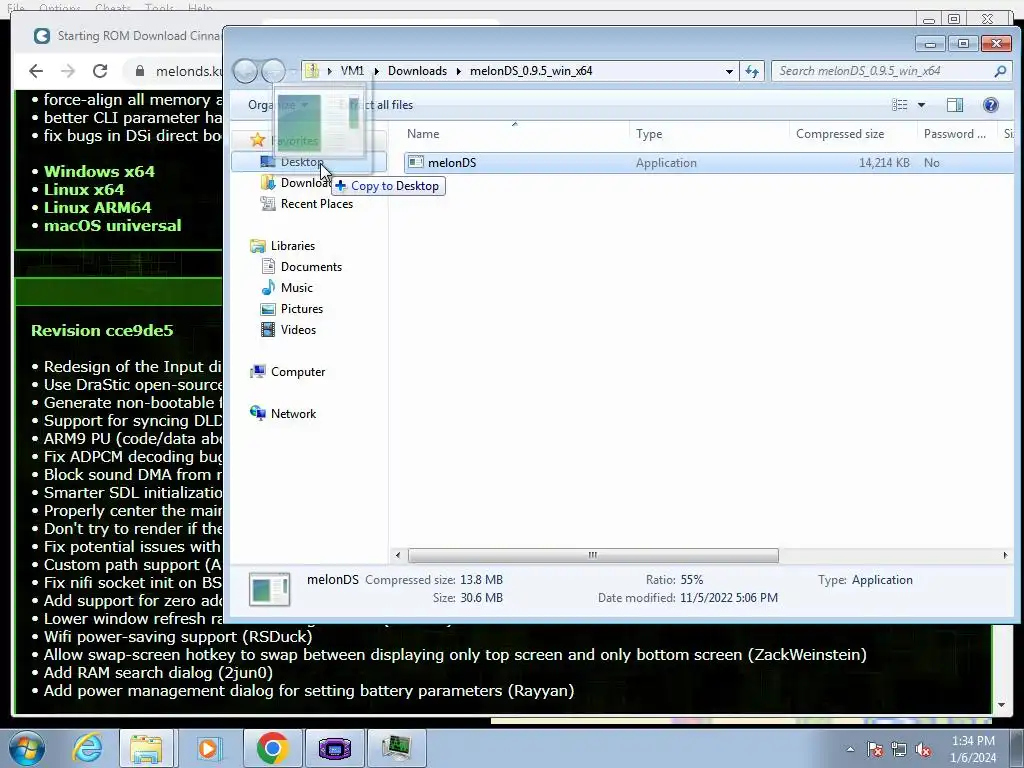
Task: Select the melonDS application file
Action: (709, 163)
